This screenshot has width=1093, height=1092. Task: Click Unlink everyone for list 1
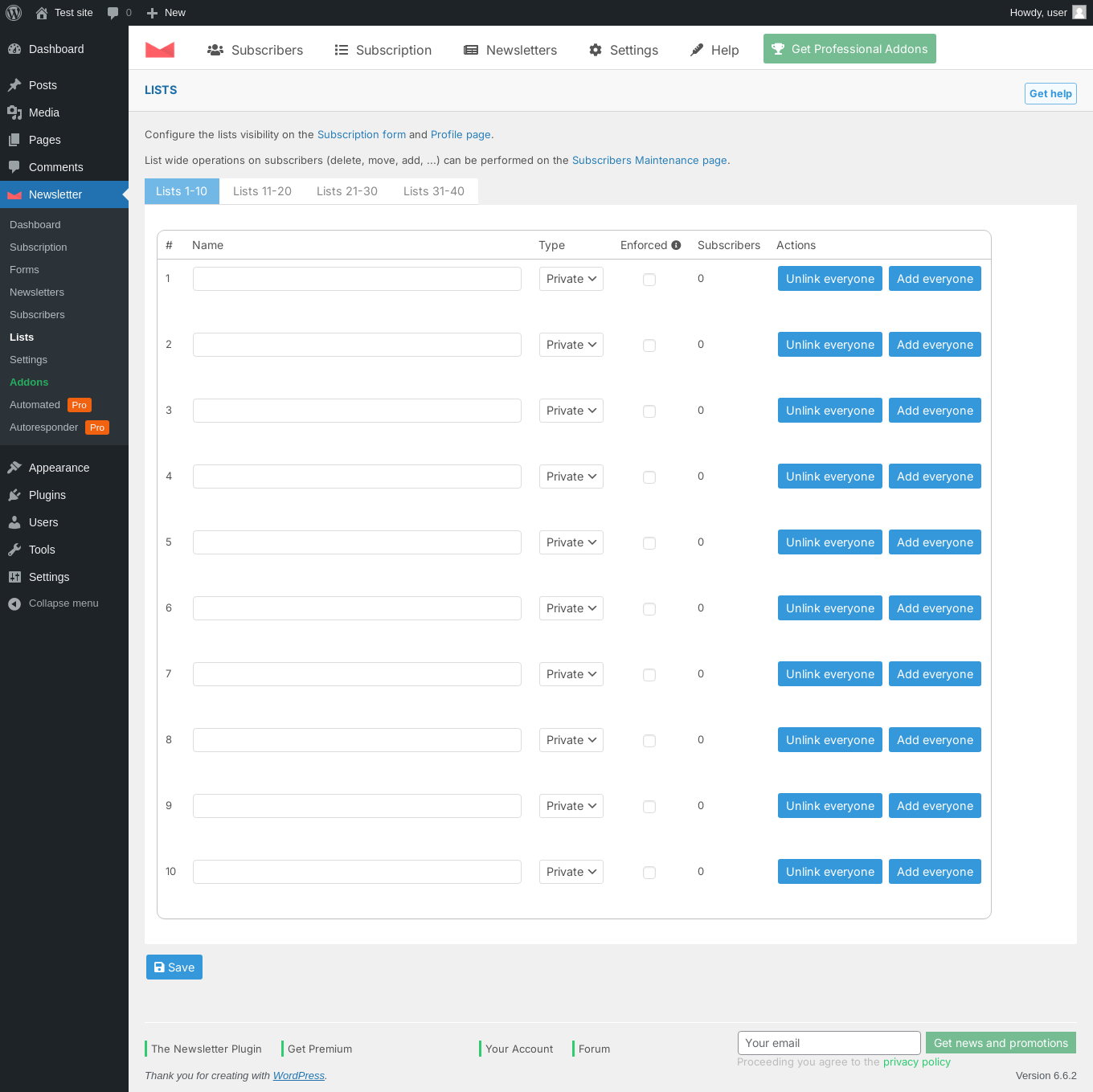(830, 279)
